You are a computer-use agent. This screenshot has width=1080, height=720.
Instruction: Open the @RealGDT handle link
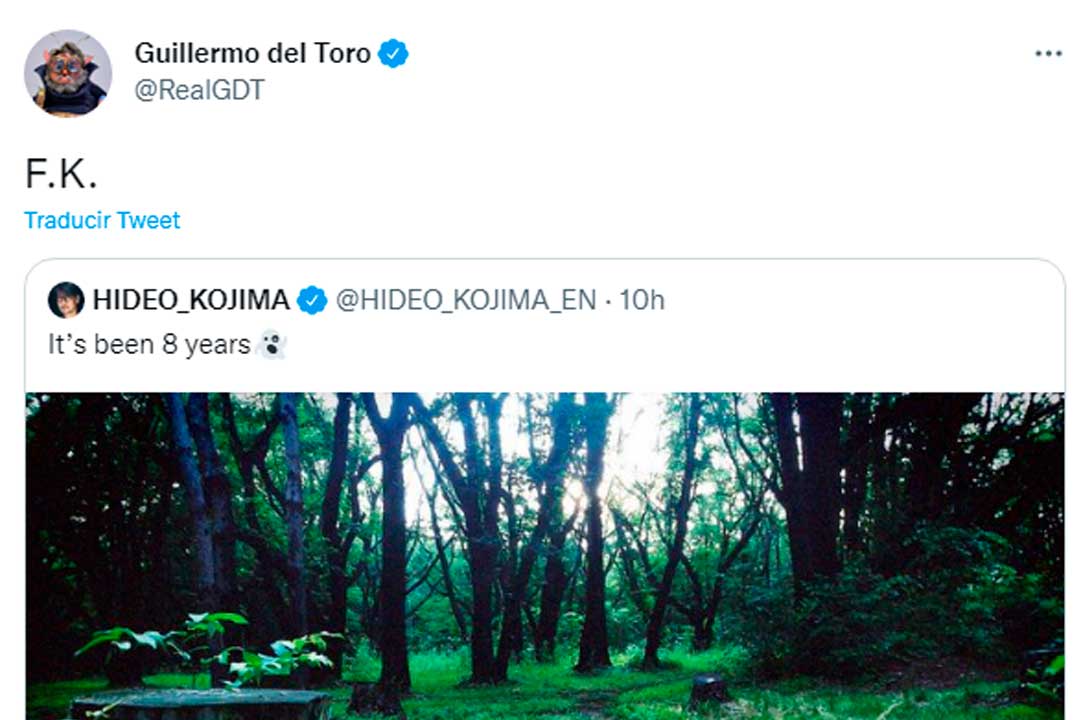[x=199, y=90]
